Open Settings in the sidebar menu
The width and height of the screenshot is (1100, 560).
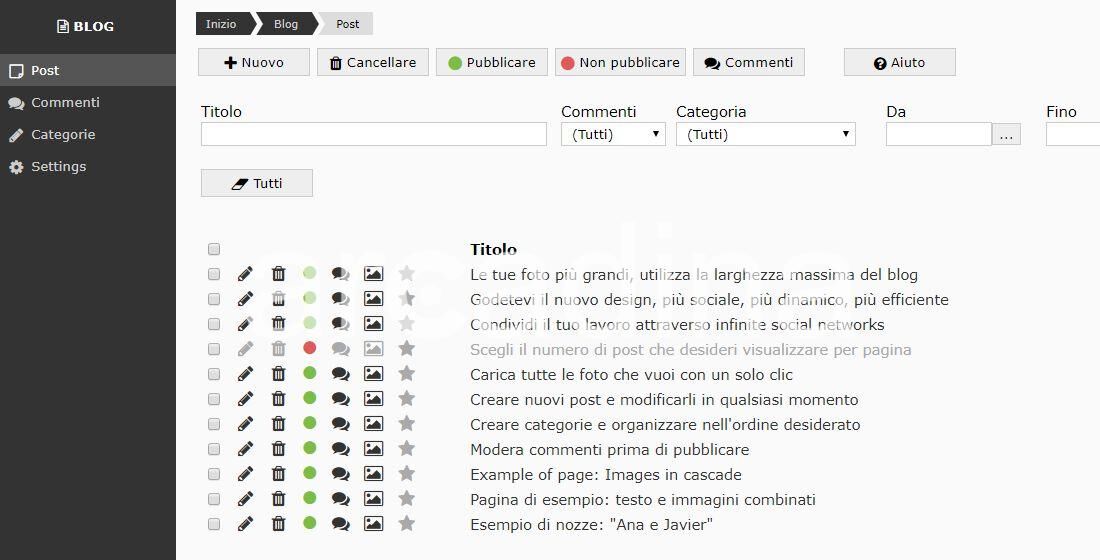point(59,167)
